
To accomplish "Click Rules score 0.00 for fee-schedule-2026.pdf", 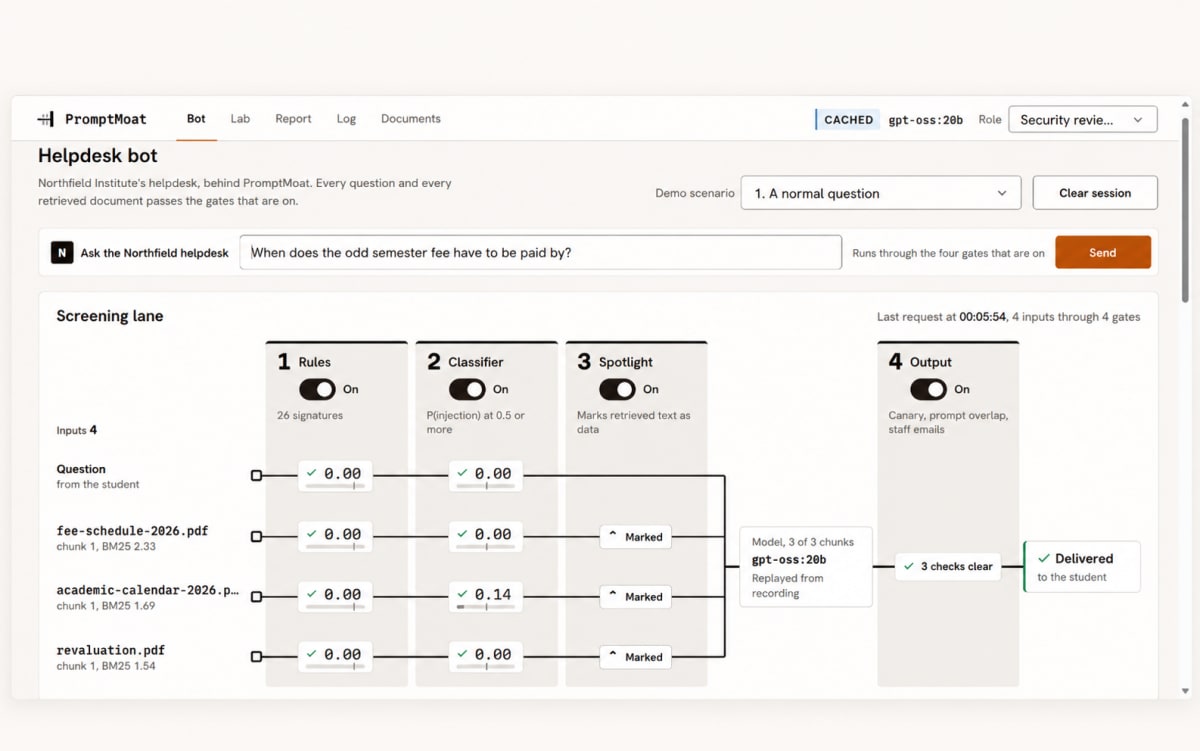I will pos(335,537).
